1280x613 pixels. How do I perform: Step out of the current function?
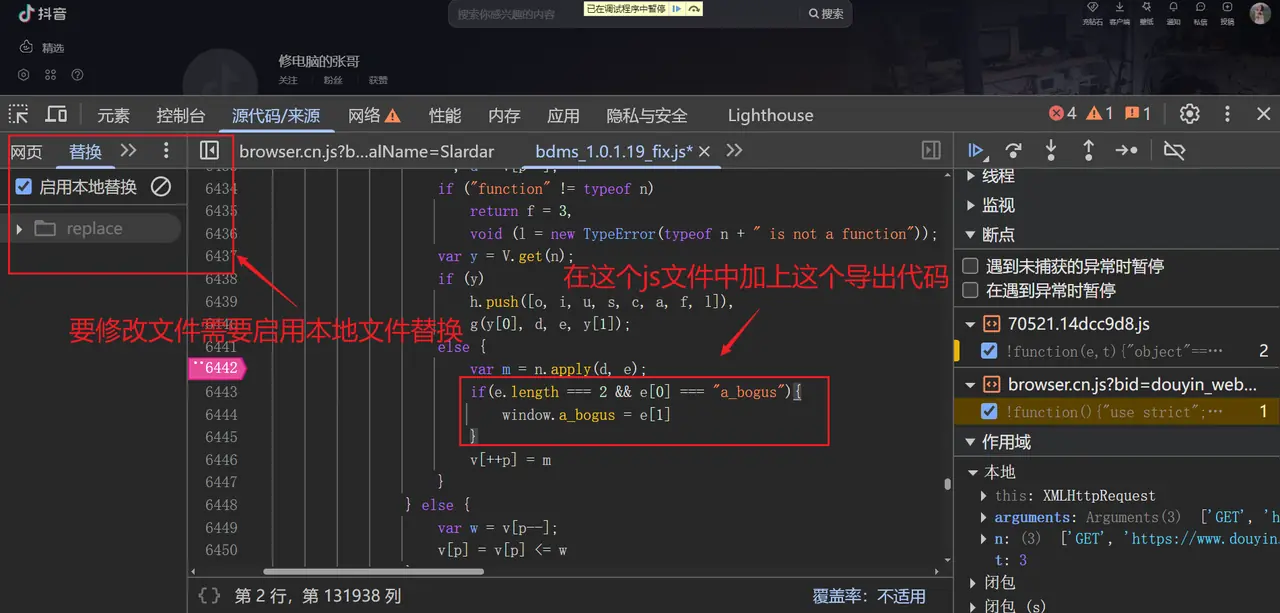(x=1086, y=150)
